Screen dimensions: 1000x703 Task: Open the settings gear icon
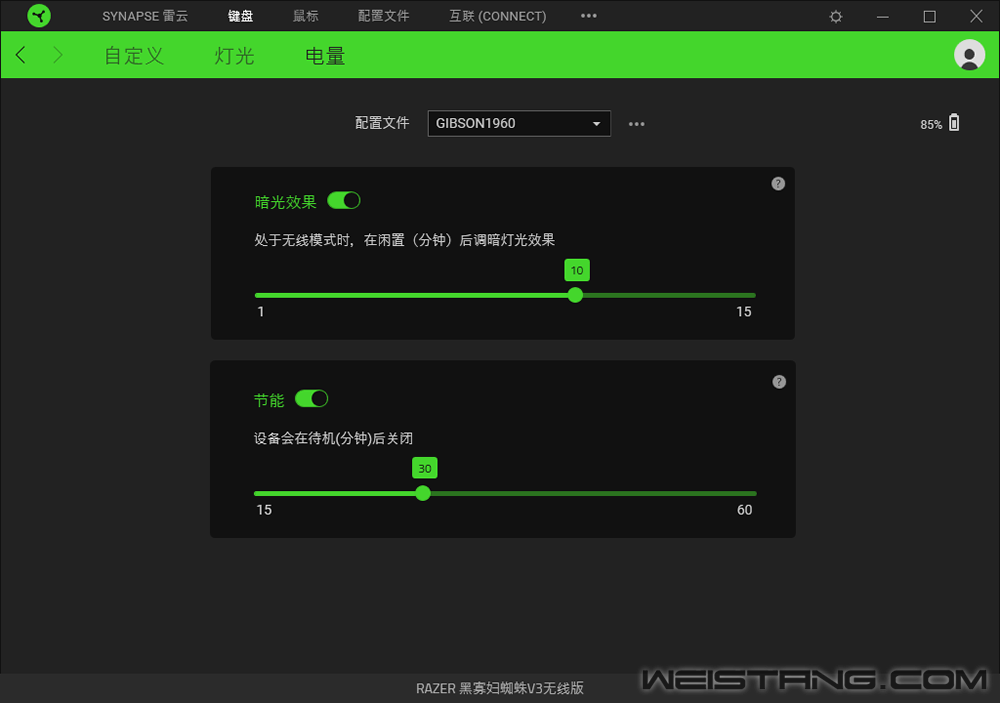click(835, 17)
